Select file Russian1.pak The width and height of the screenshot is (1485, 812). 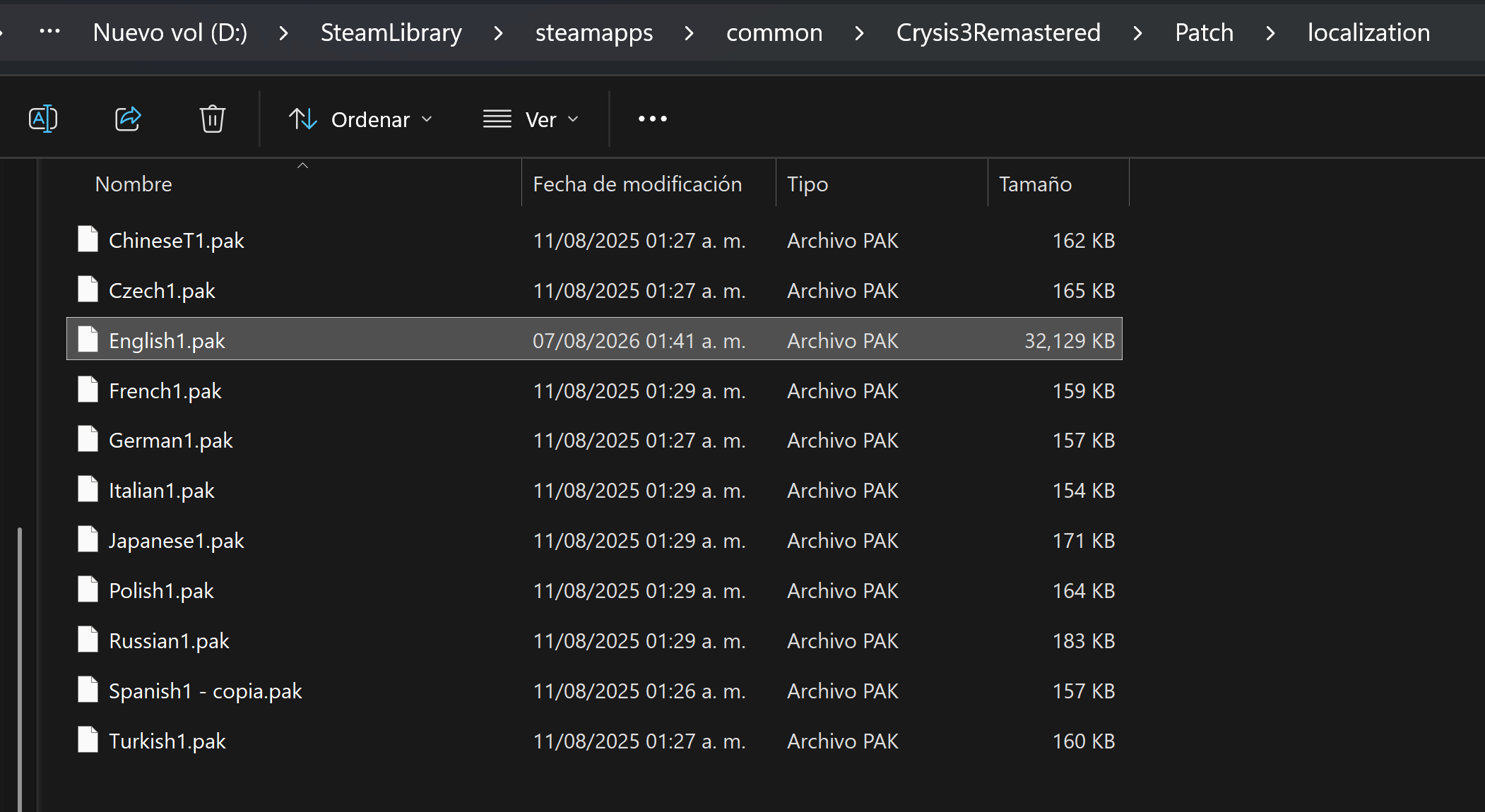(594, 641)
